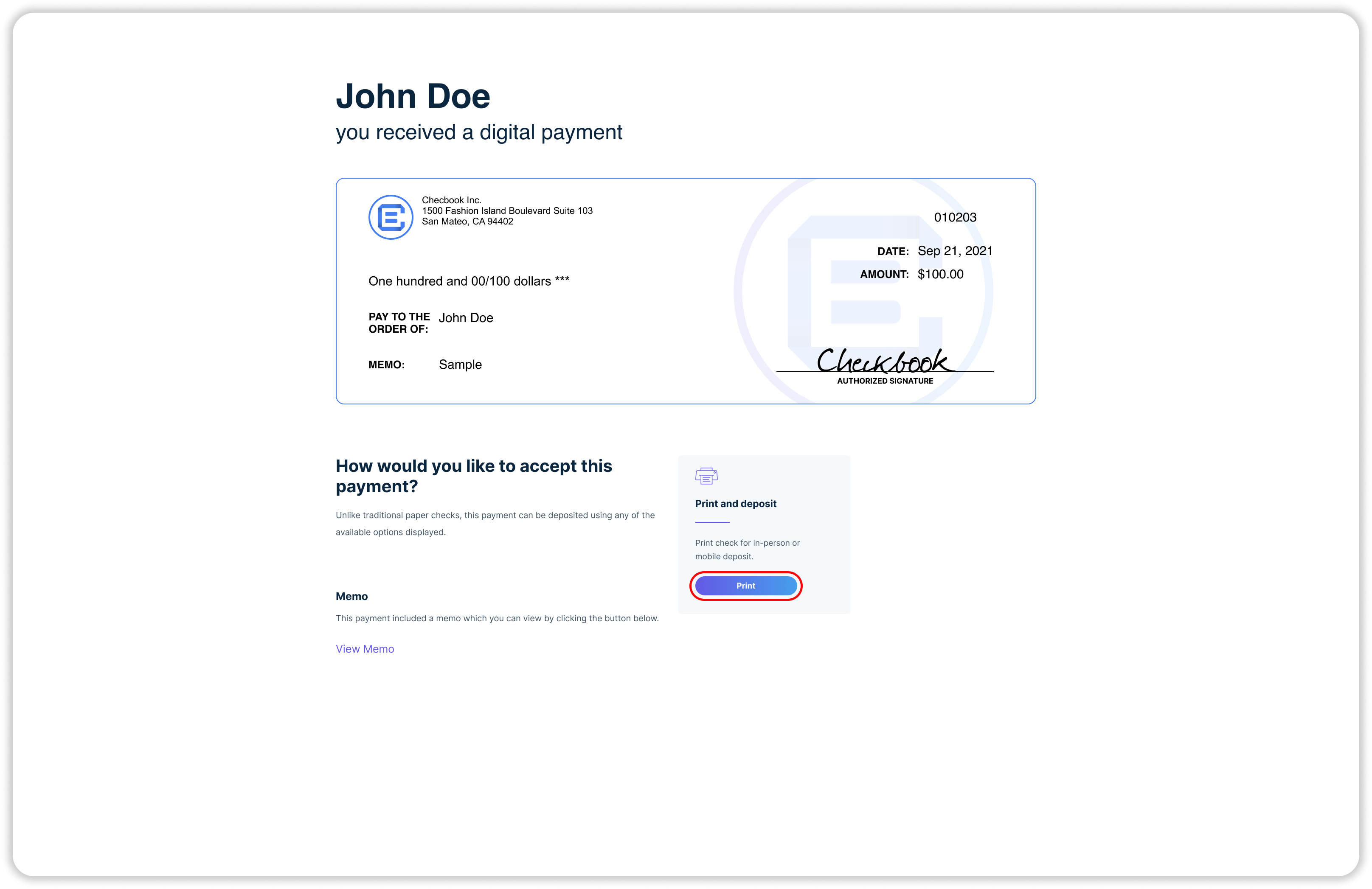Viewport: 1372px width, 889px height.
Task: Click the check number 010203
Action: pos(955,217)
